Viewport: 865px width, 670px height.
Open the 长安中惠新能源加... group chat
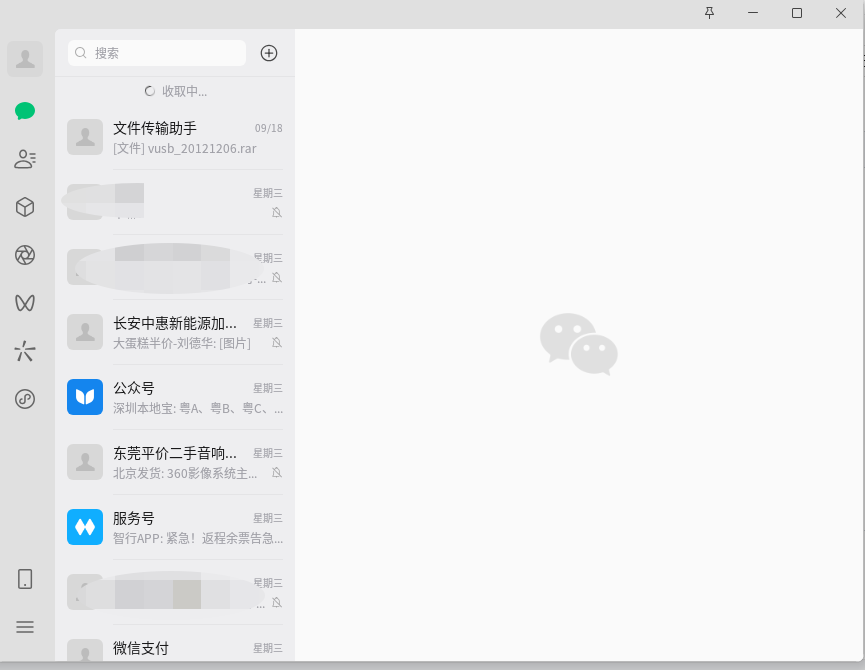point(175,333)
